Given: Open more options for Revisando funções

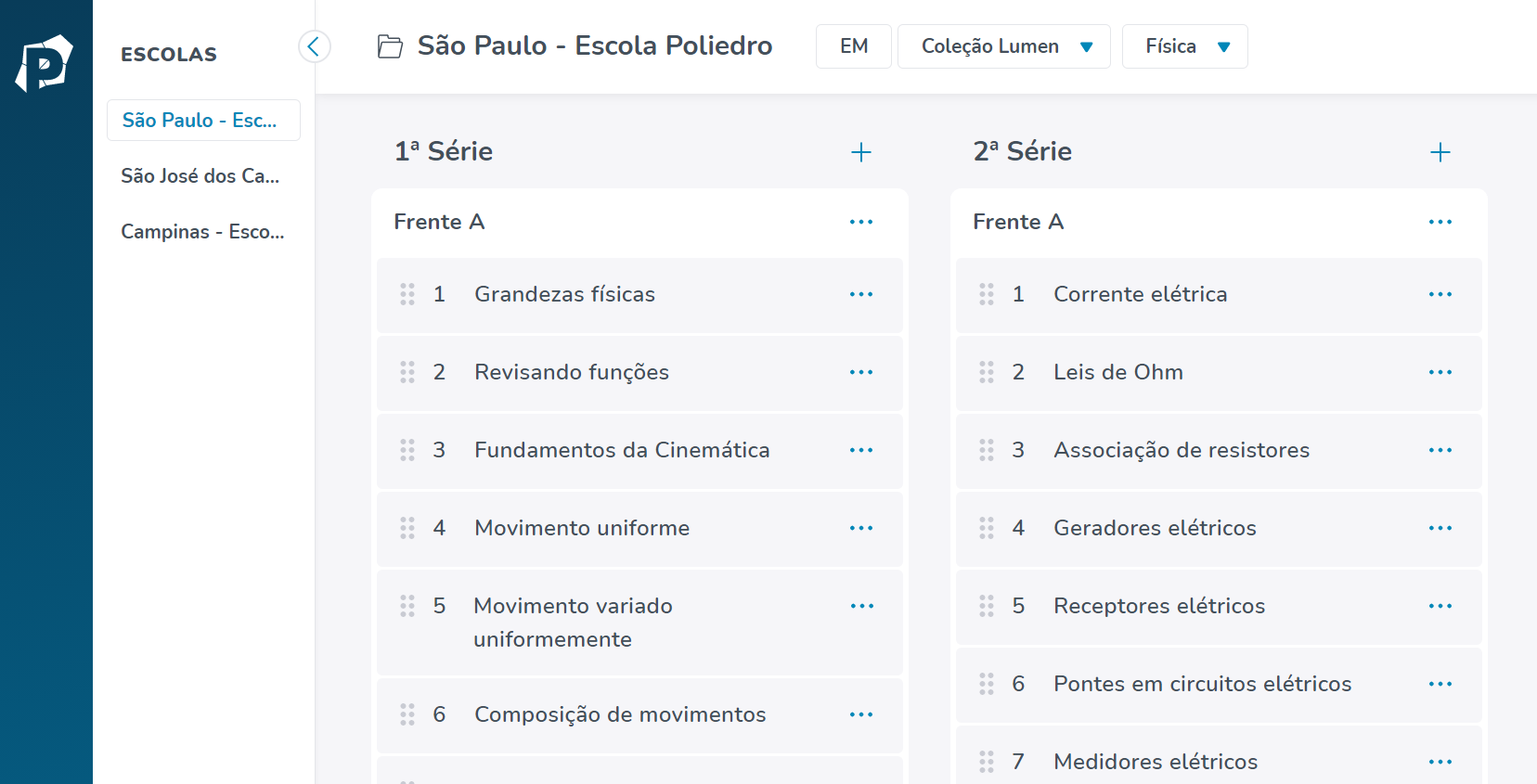Looking at the screenshot, I should coord(861,372).
